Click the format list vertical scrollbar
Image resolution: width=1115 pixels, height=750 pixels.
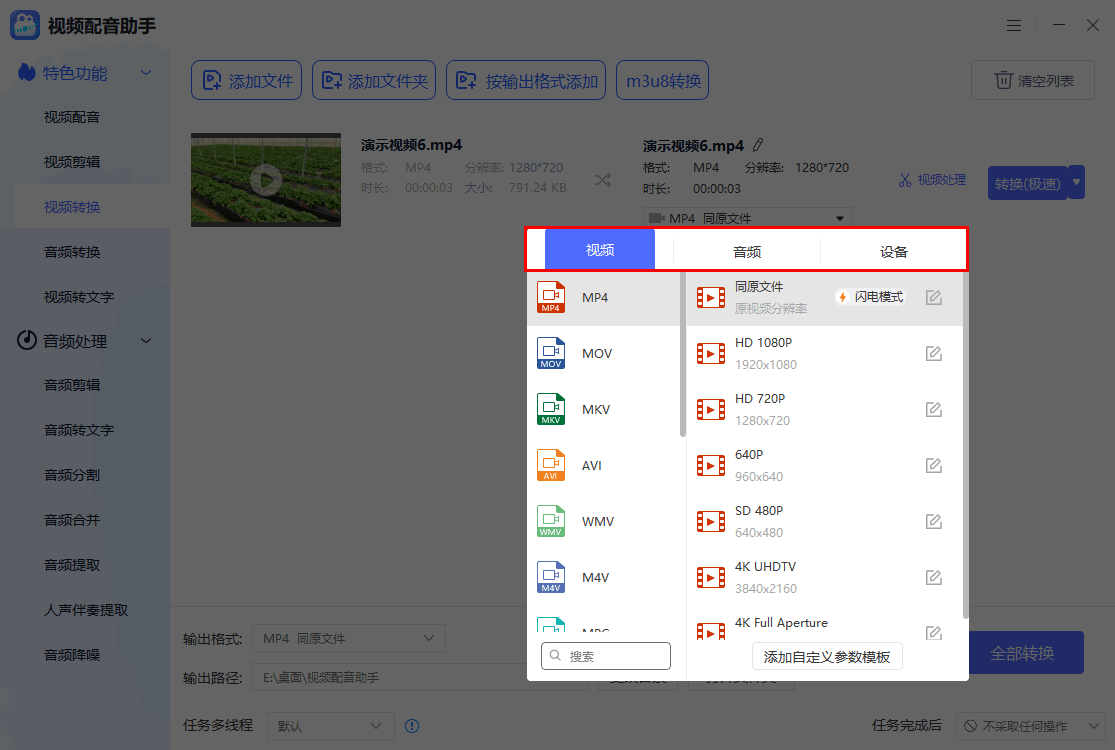tap(683, 354)
